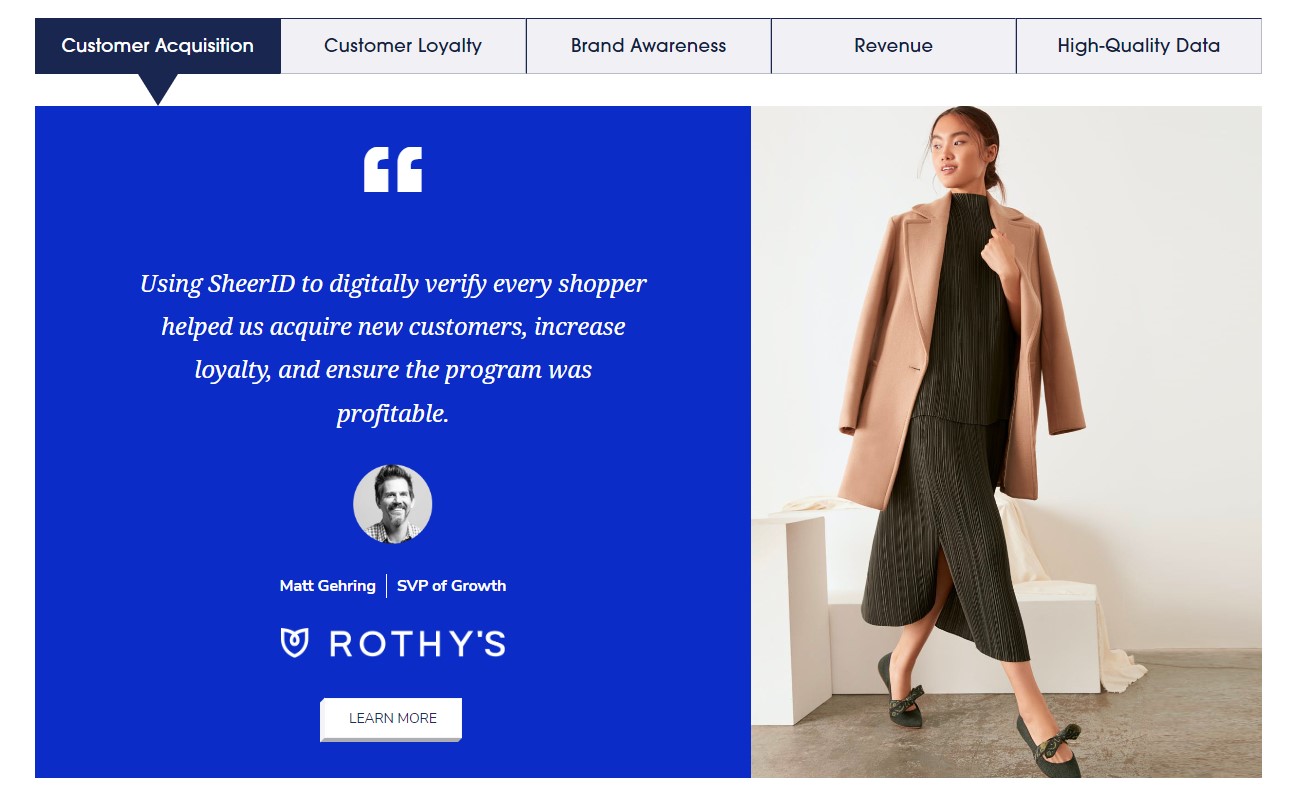Show the High-Quality Data tab
The height and width of the screenshot is (802, 1309).
click(x=1138, y=46)
